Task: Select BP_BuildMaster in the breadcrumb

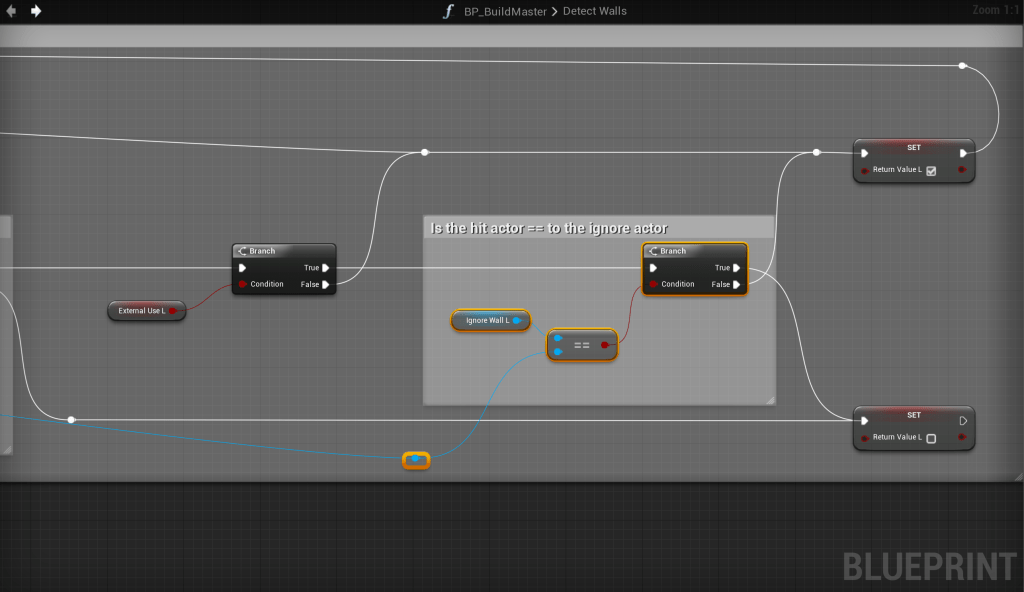Action: [504, 11]
